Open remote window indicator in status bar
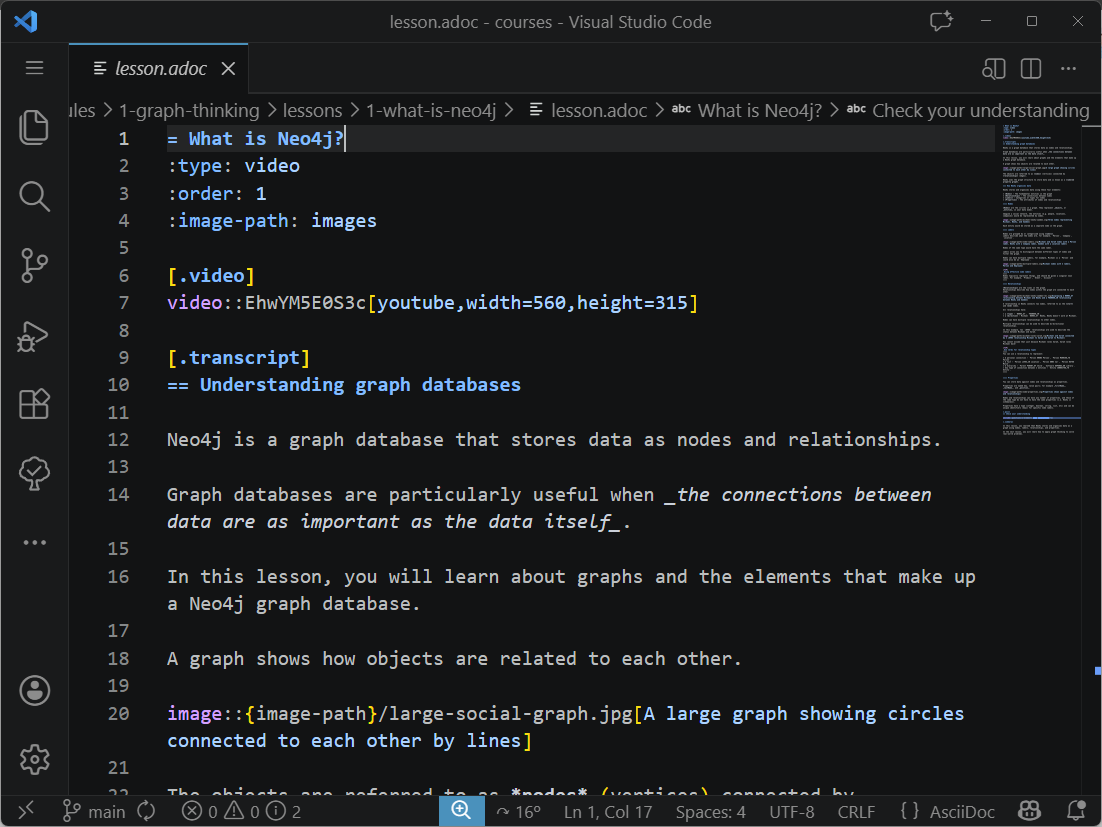Viewport: 1102px width, 827px height. (26, 812)
